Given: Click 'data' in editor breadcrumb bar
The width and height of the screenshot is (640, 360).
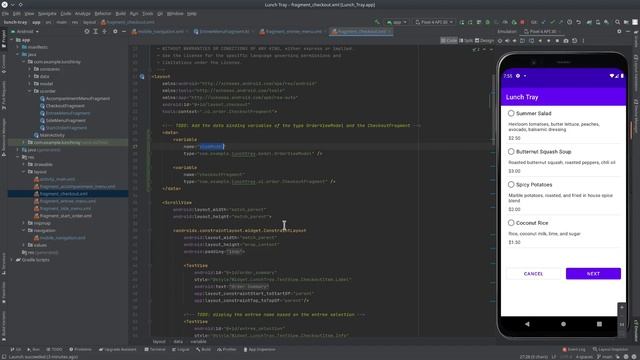Looking at the screenshot, I should point(178,342).
